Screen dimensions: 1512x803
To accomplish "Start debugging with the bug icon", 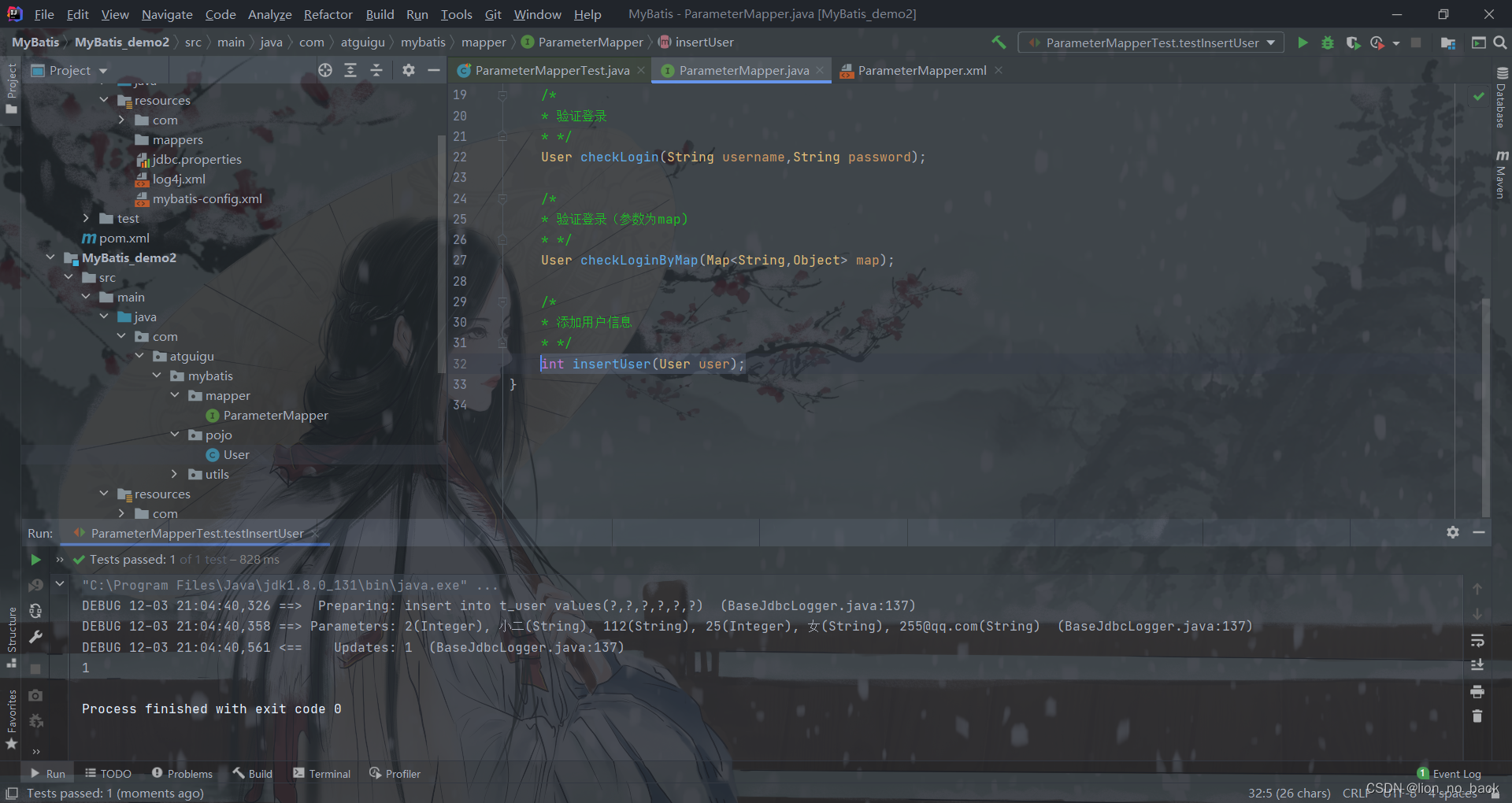I will click(1328, 43).
